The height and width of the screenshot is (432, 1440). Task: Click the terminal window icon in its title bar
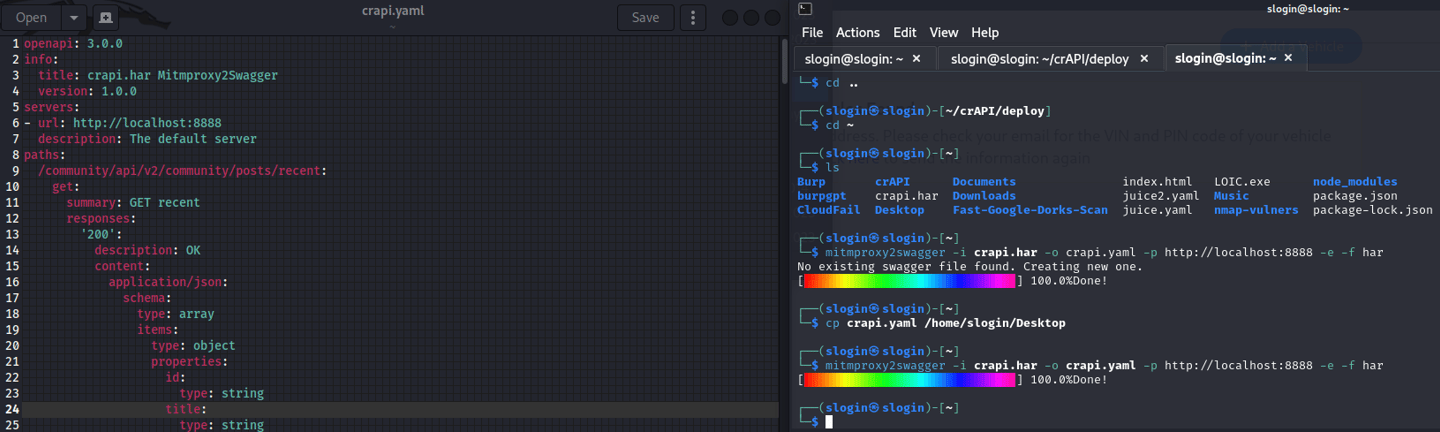[805, 8]
